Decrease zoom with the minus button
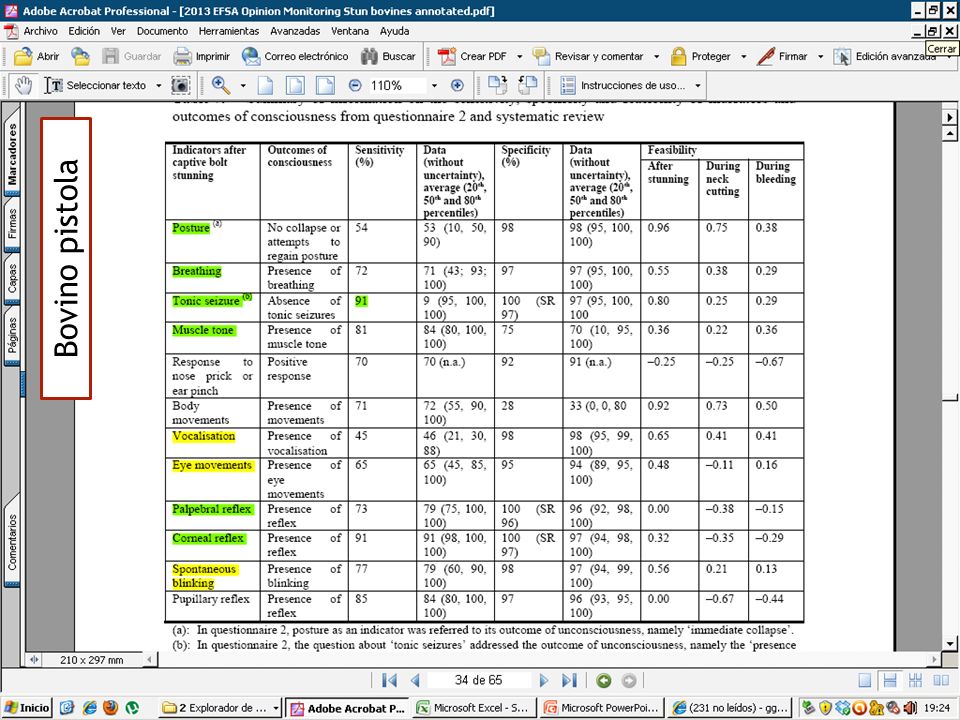The image size is (960, 720). pos(355,86)
